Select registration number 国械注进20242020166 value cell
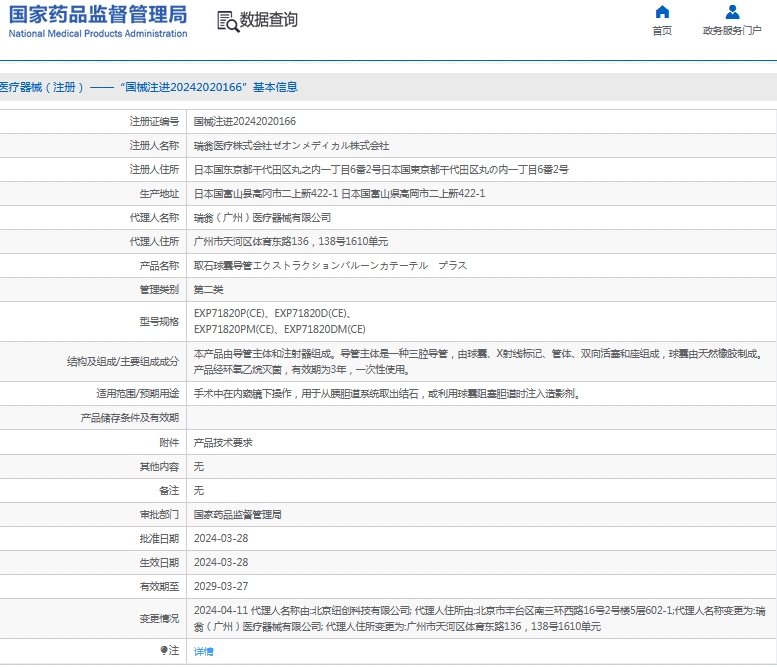 (245, 121)
